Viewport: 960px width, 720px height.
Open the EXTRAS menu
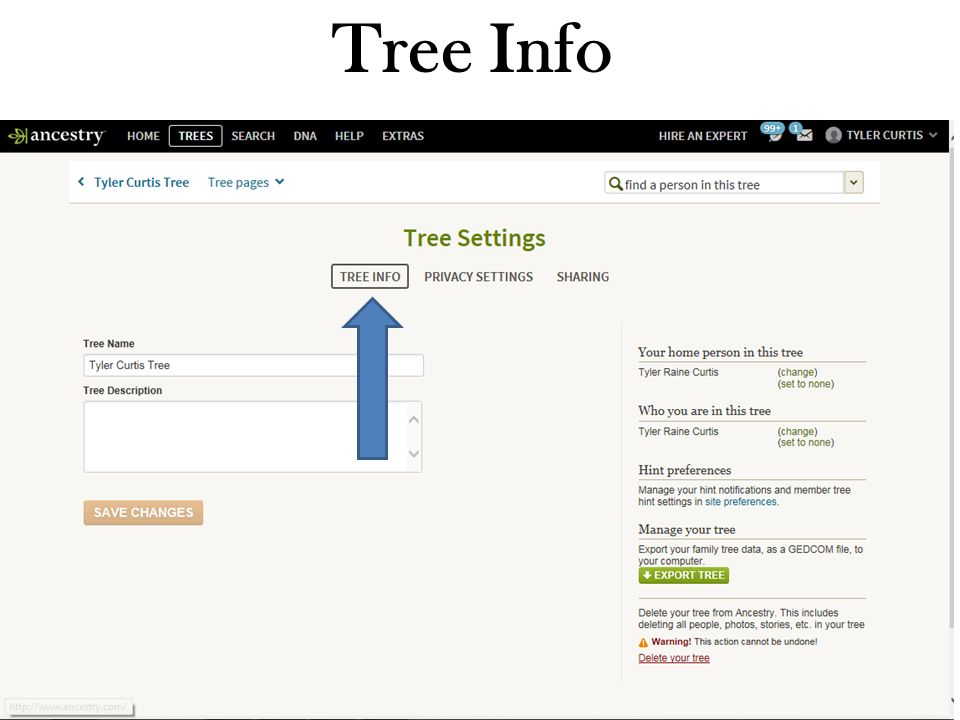(403, 136)
